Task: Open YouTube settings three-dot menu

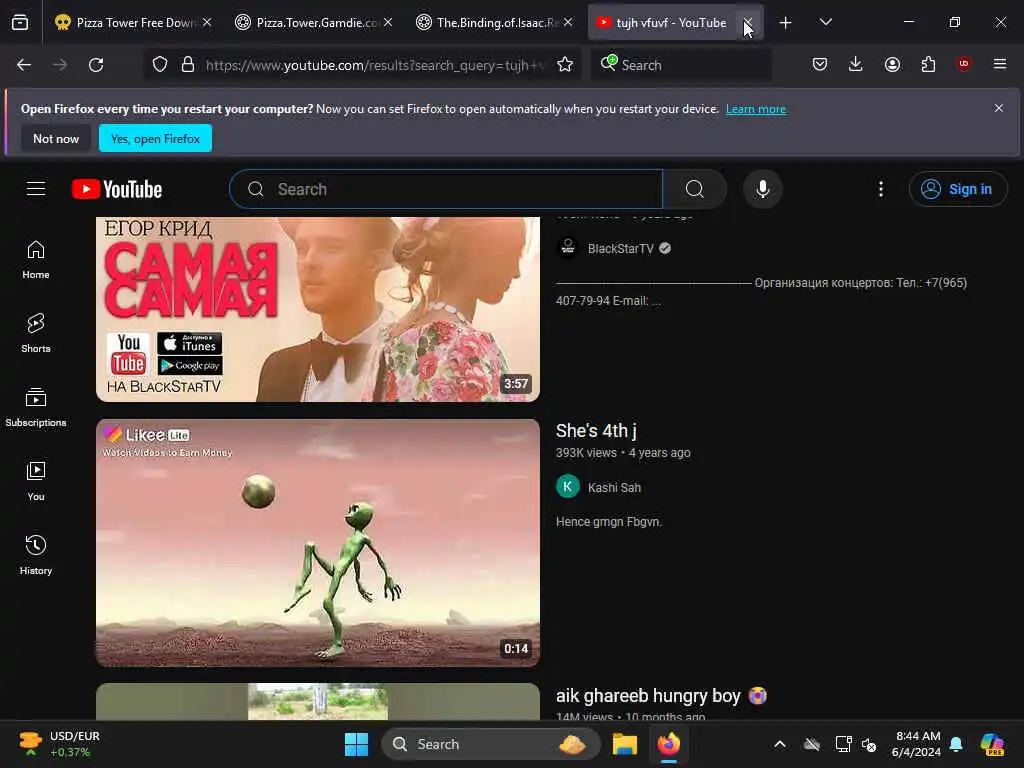Action: click(881, 189)
